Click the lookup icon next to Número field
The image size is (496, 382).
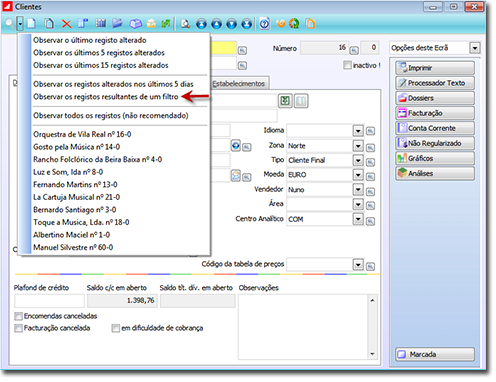354,50
